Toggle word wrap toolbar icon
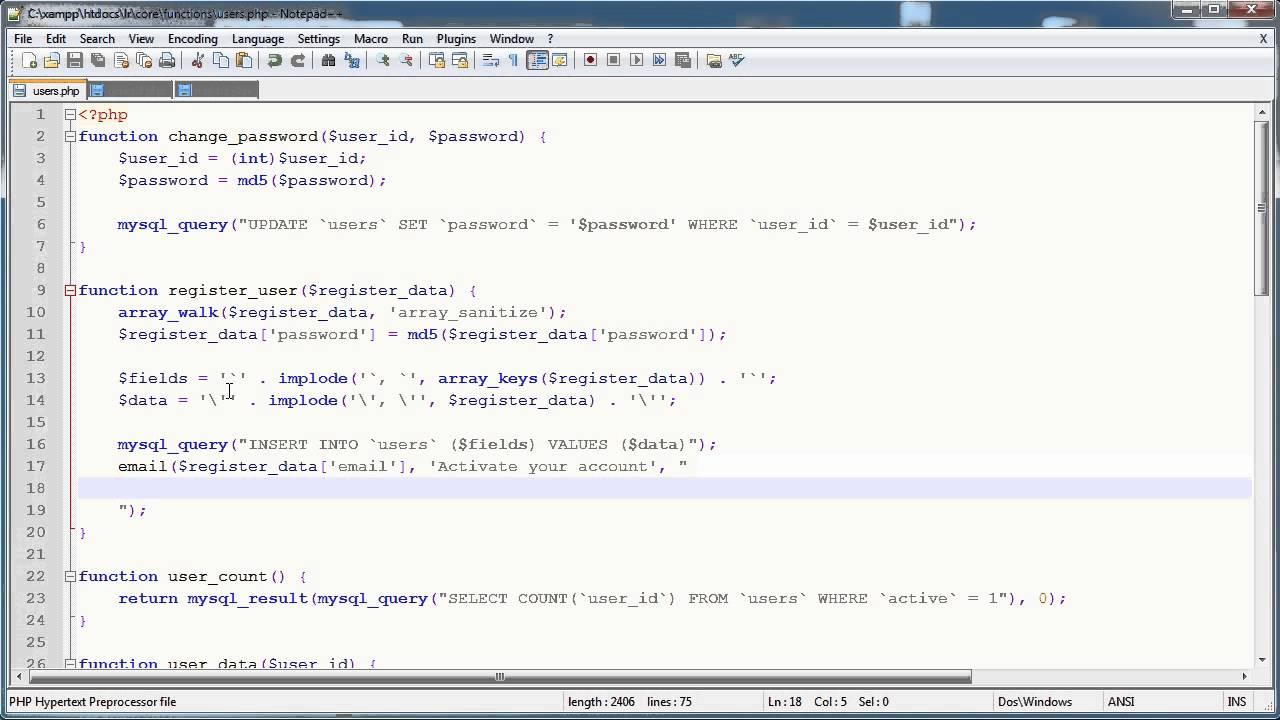This screenshot has height=720, width=1280. [x=490, y=60]
